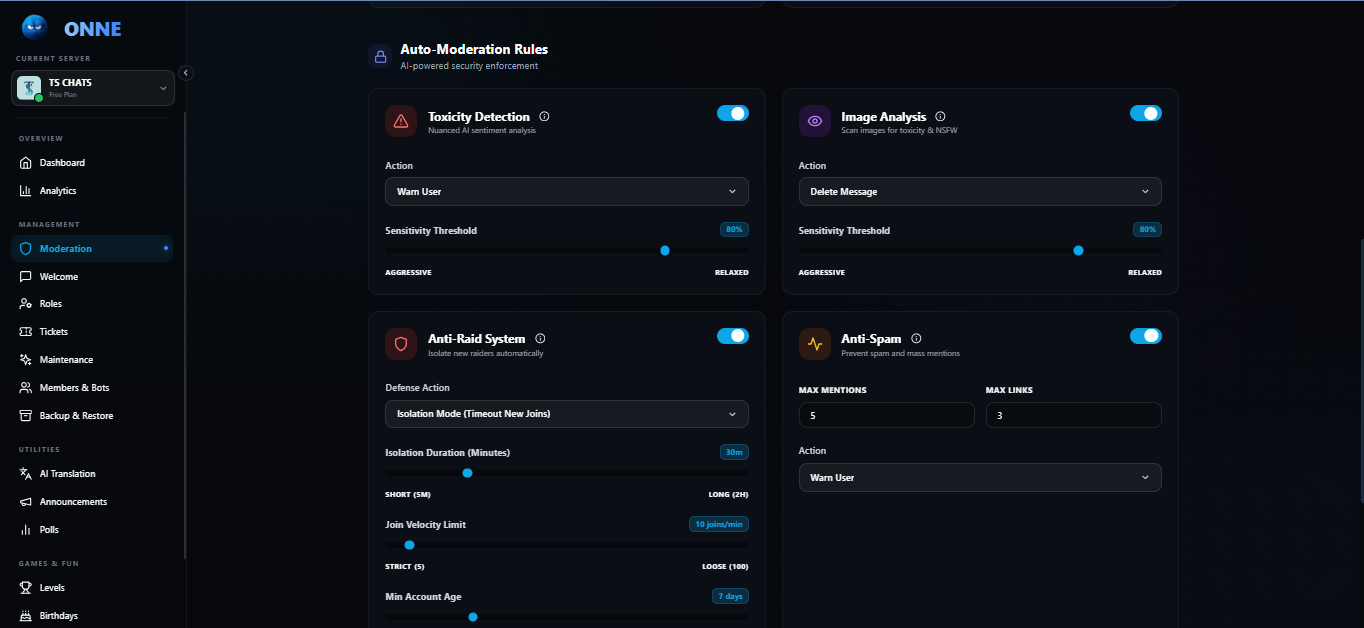Click the info icon beside Image Analysis

pyautogui.click(x=940, y=117)
